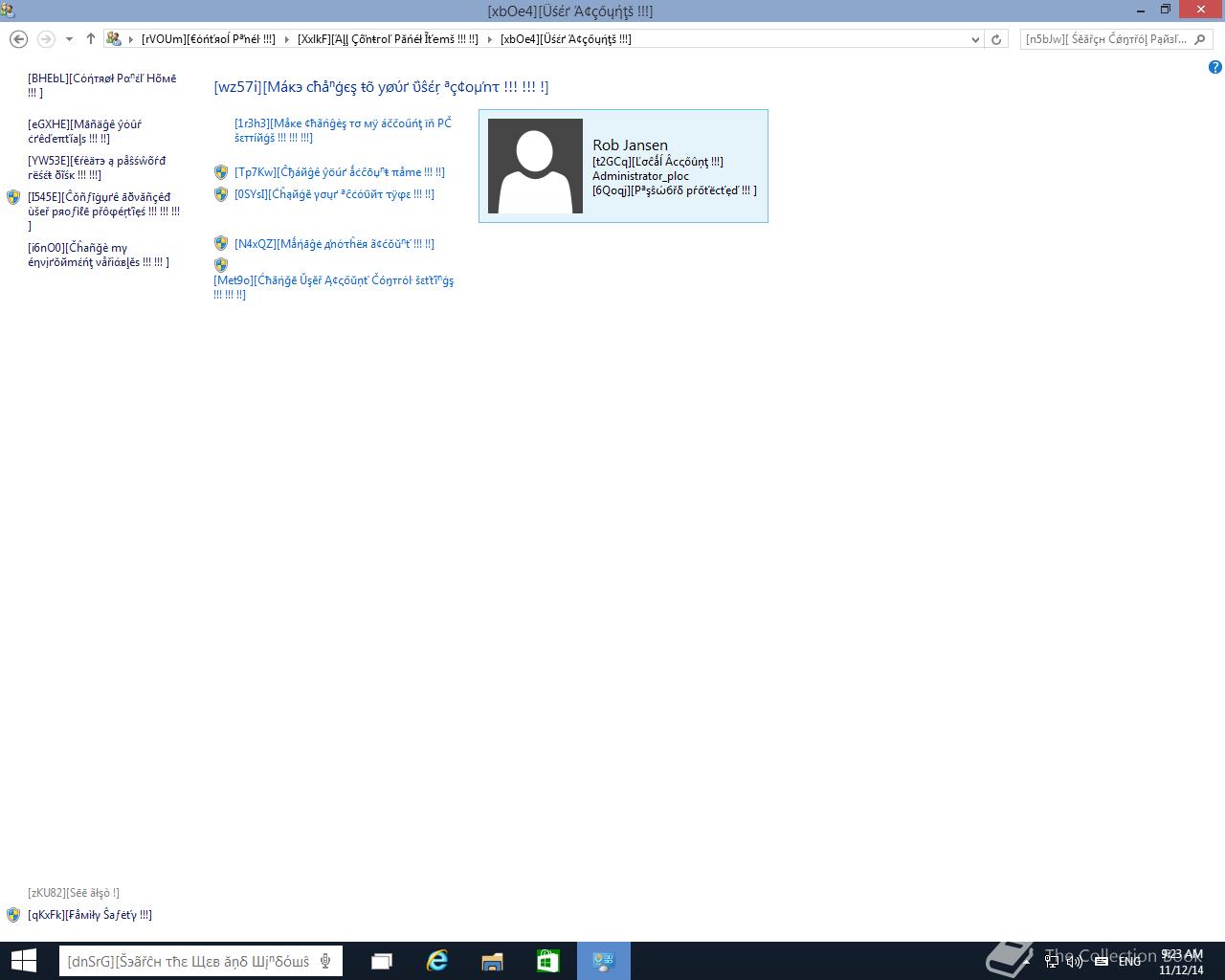Click the Forward navigation arrow
Screen dimensions: 1225x980
tap(46, 39)
